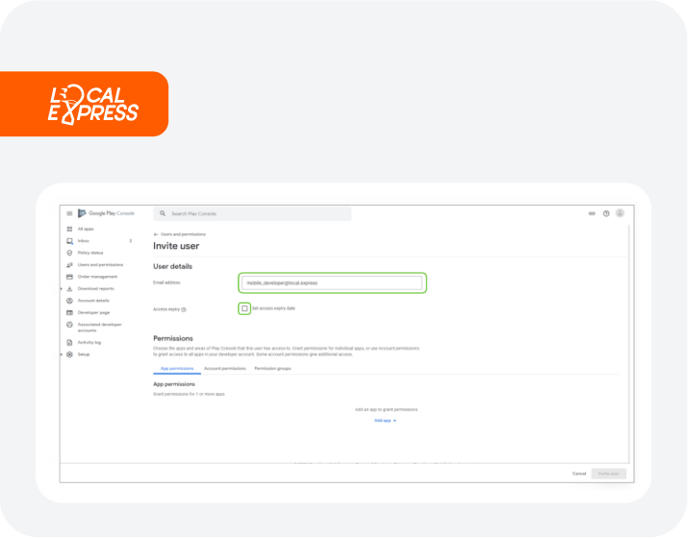Click the Users and permissions icon
The height and width of the screenshot is (538, 688).
pyautogui.click(x=69, y=265)
